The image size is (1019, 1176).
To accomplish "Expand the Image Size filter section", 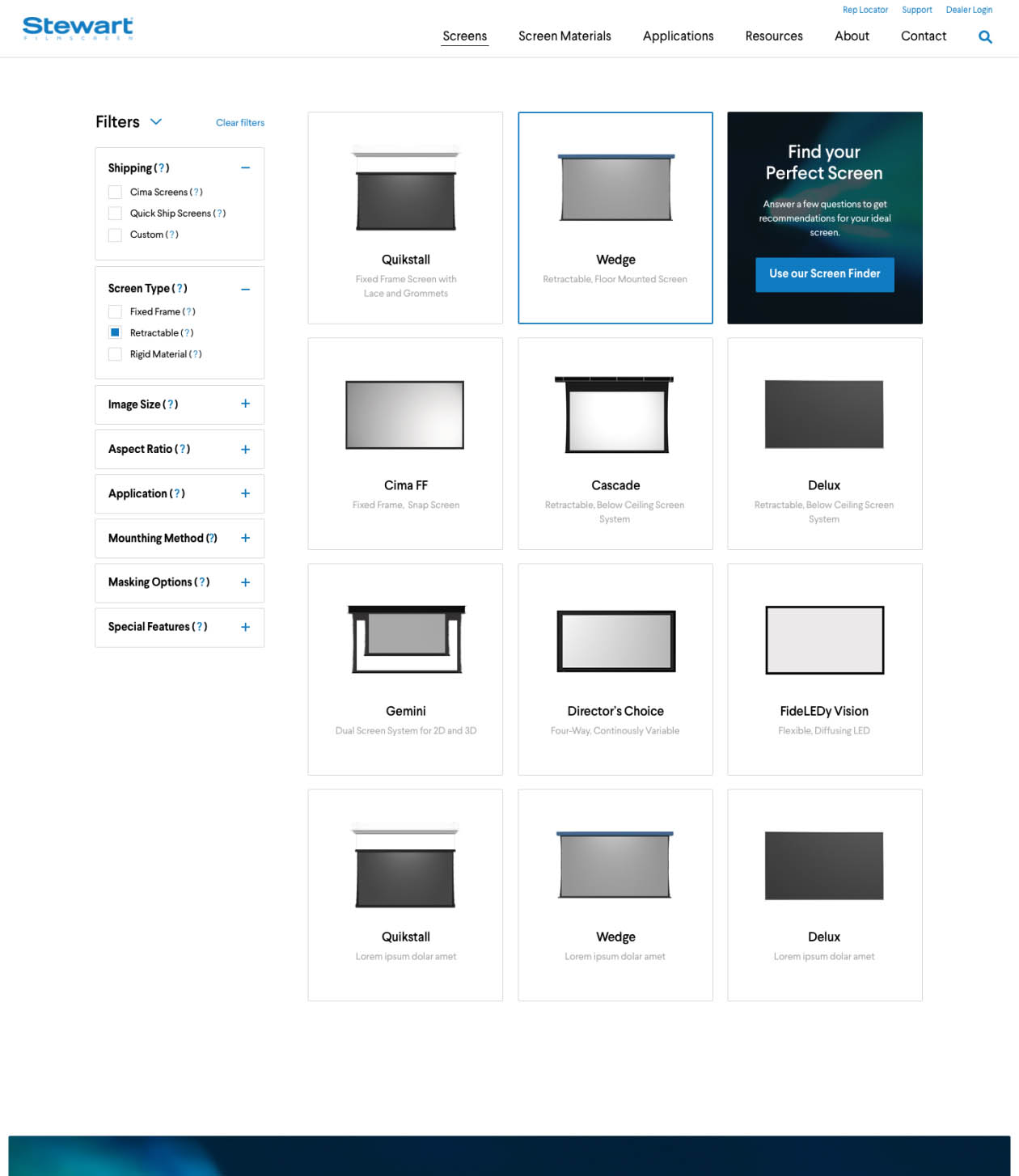I will [245, 404].
